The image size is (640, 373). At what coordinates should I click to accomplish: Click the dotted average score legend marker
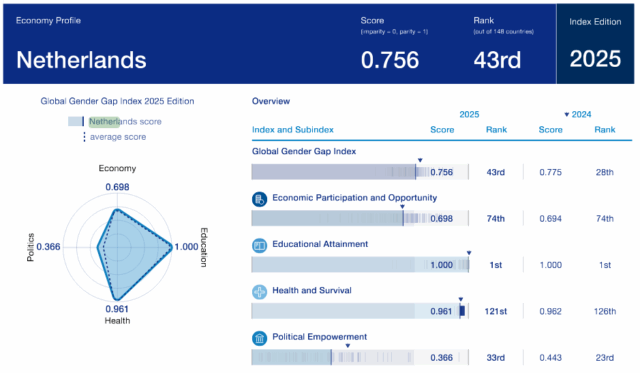pos(84,137)
